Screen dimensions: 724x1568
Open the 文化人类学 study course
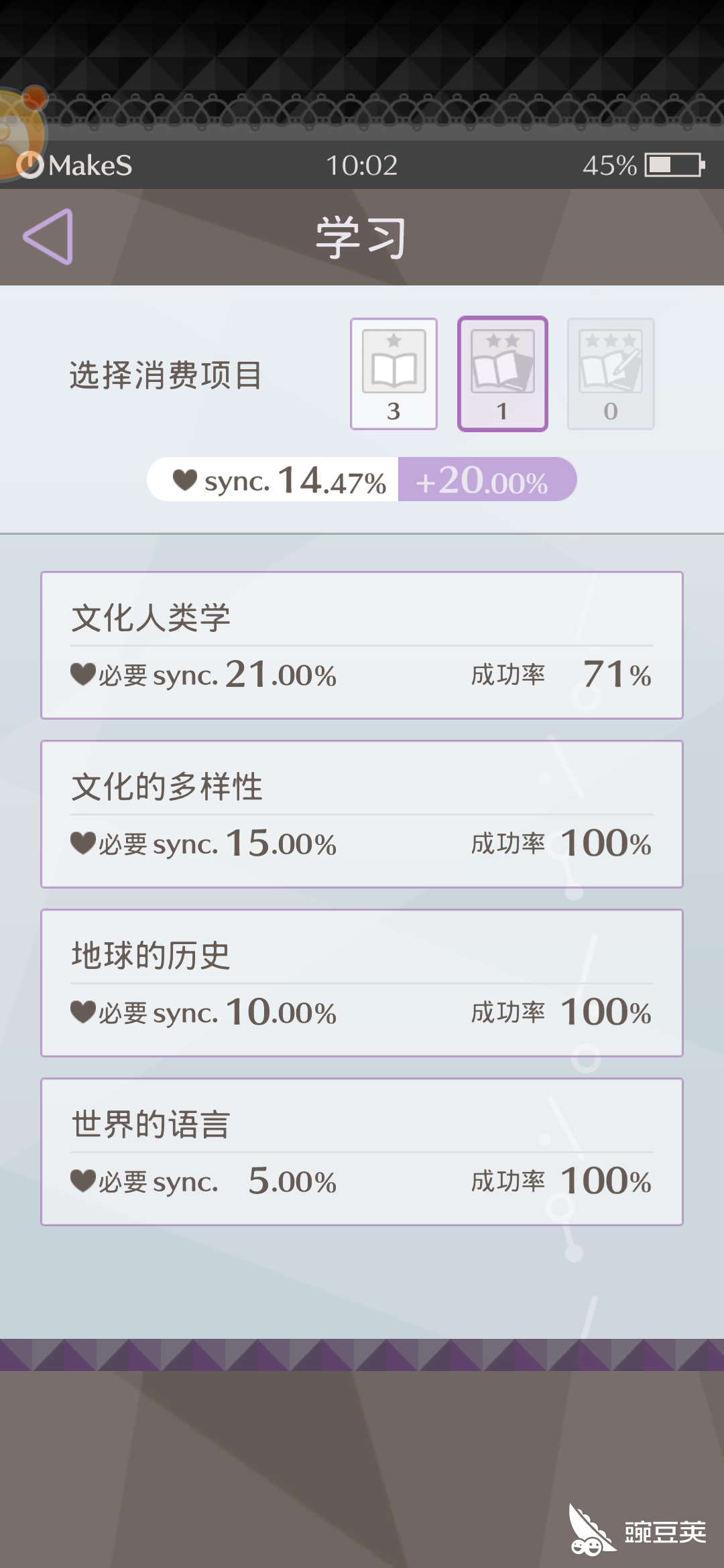coord(362,643)
